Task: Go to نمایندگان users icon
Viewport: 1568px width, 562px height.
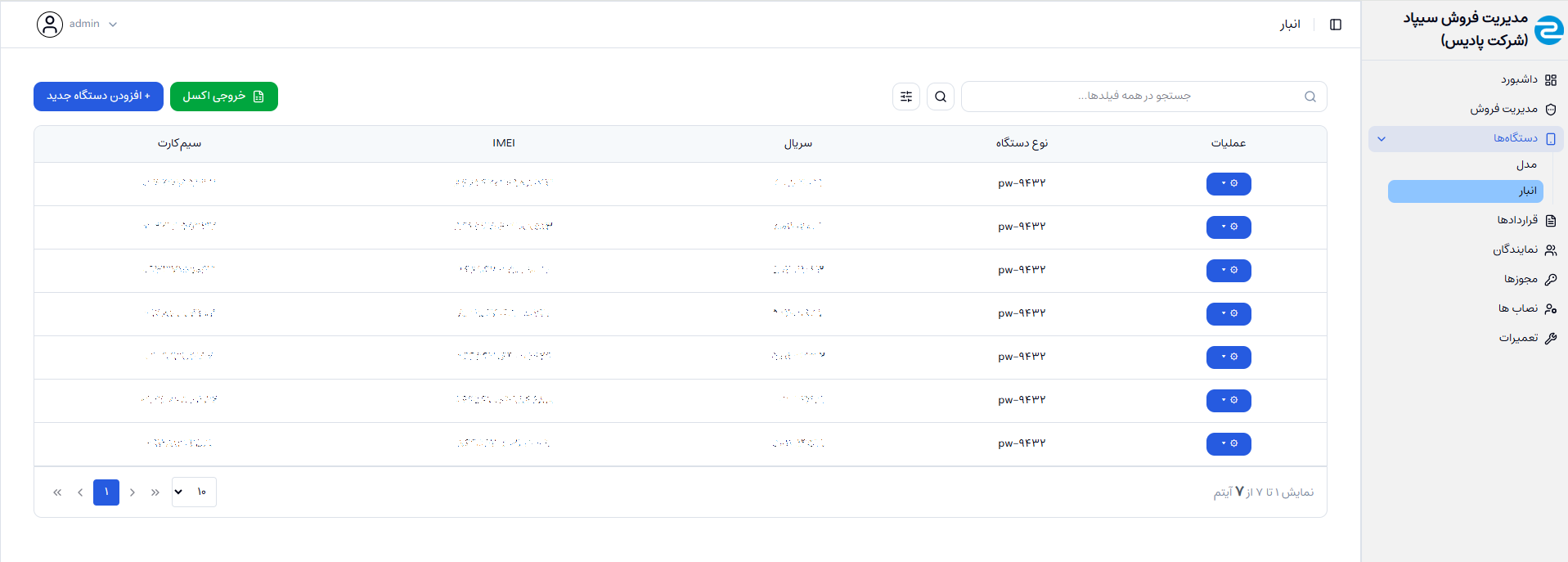Action: click(x=1550, y=250)
